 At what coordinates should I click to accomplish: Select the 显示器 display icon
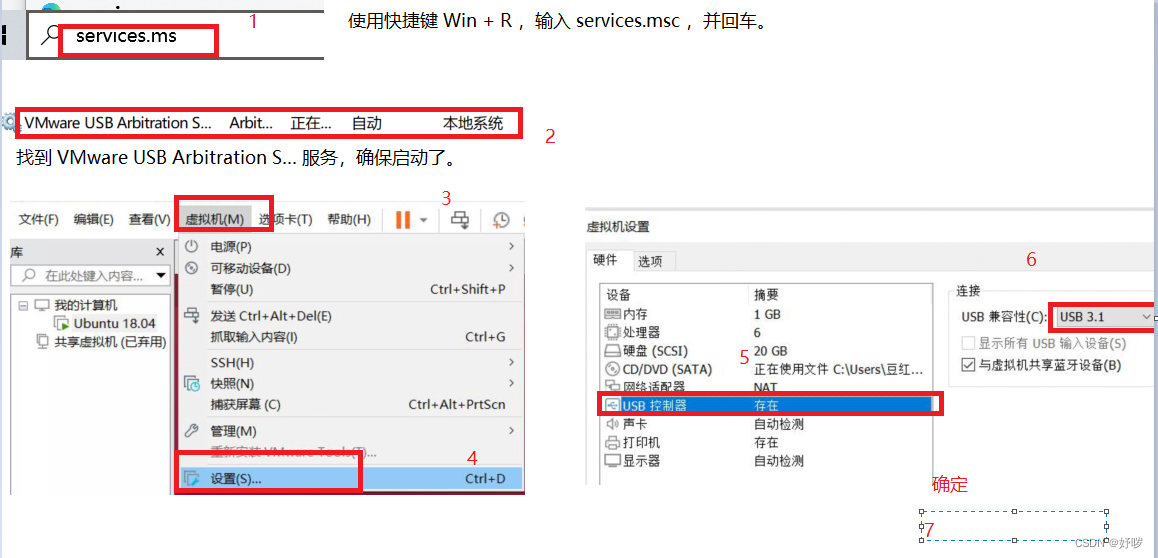click(612, 461)
